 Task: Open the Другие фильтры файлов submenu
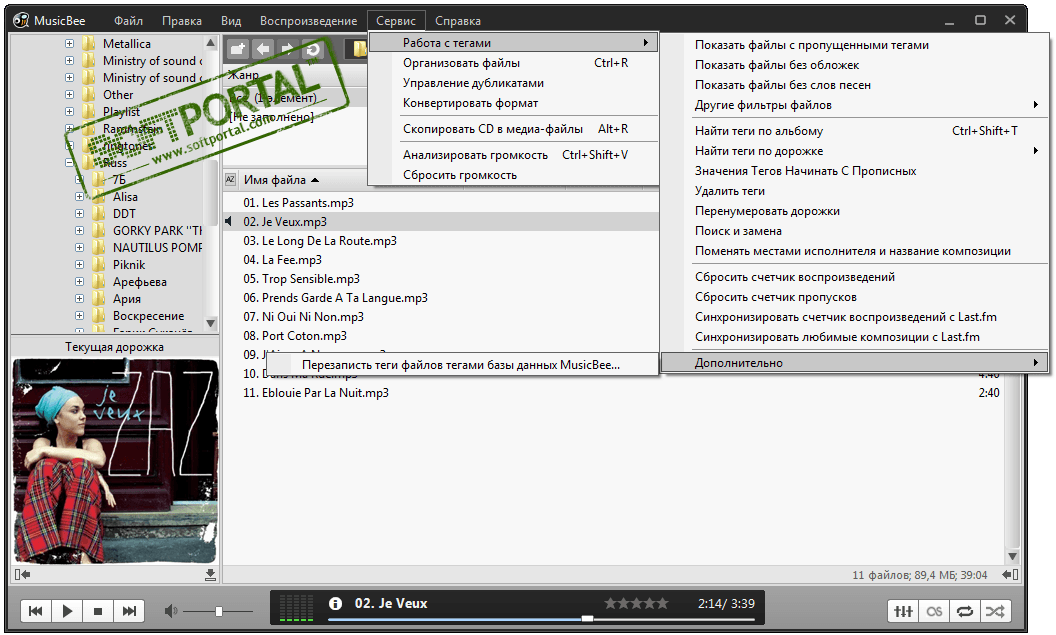pyautogui.click(x=854, y=105)
